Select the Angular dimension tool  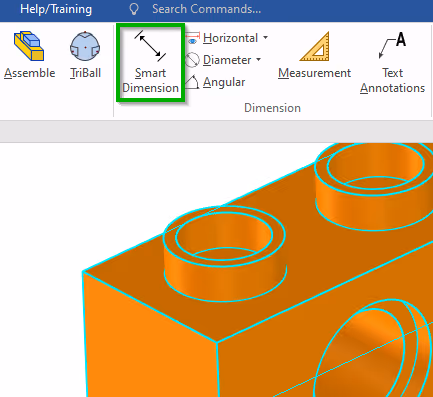coord(215,82)
